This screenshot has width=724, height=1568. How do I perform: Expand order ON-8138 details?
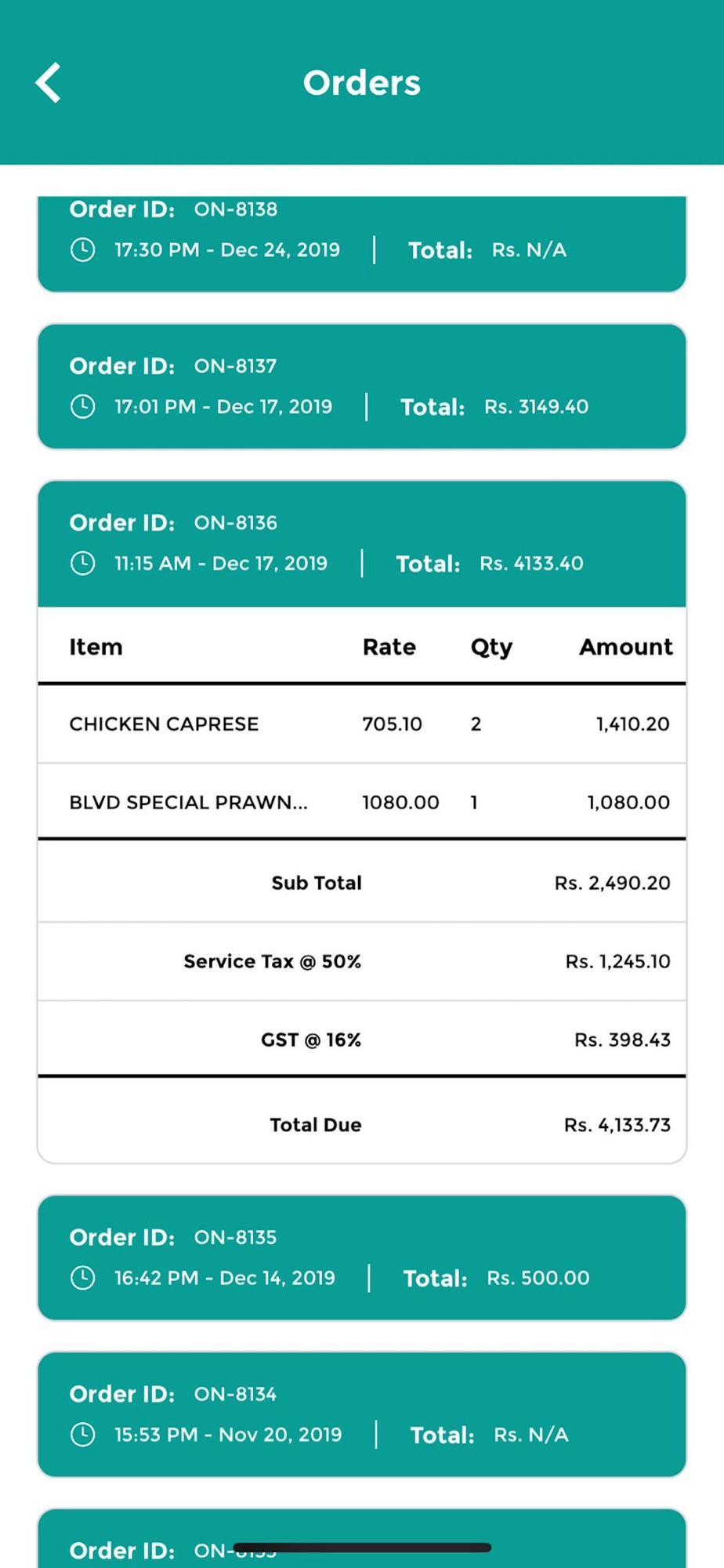362,244
